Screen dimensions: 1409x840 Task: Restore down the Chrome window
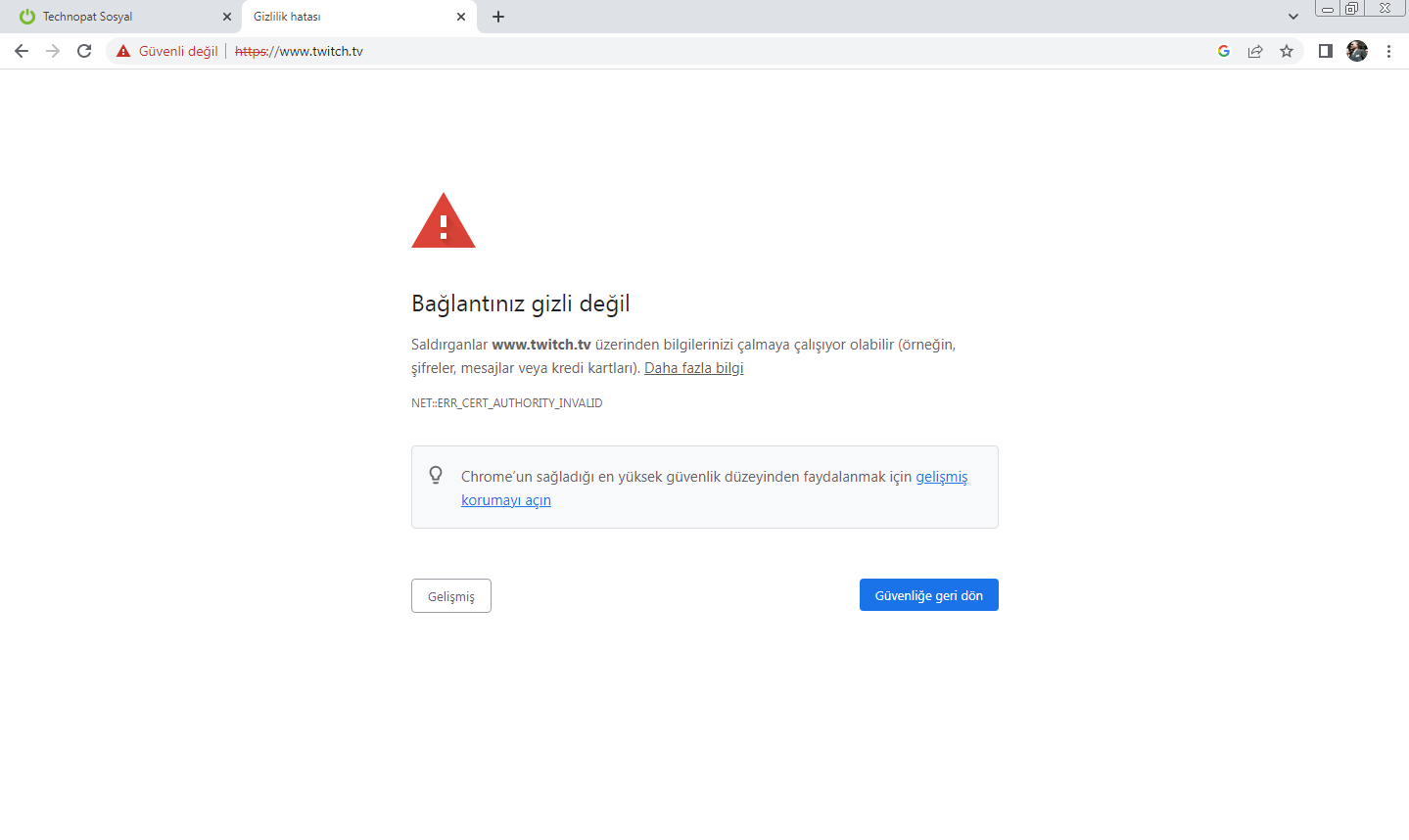tap(1352, 9)
